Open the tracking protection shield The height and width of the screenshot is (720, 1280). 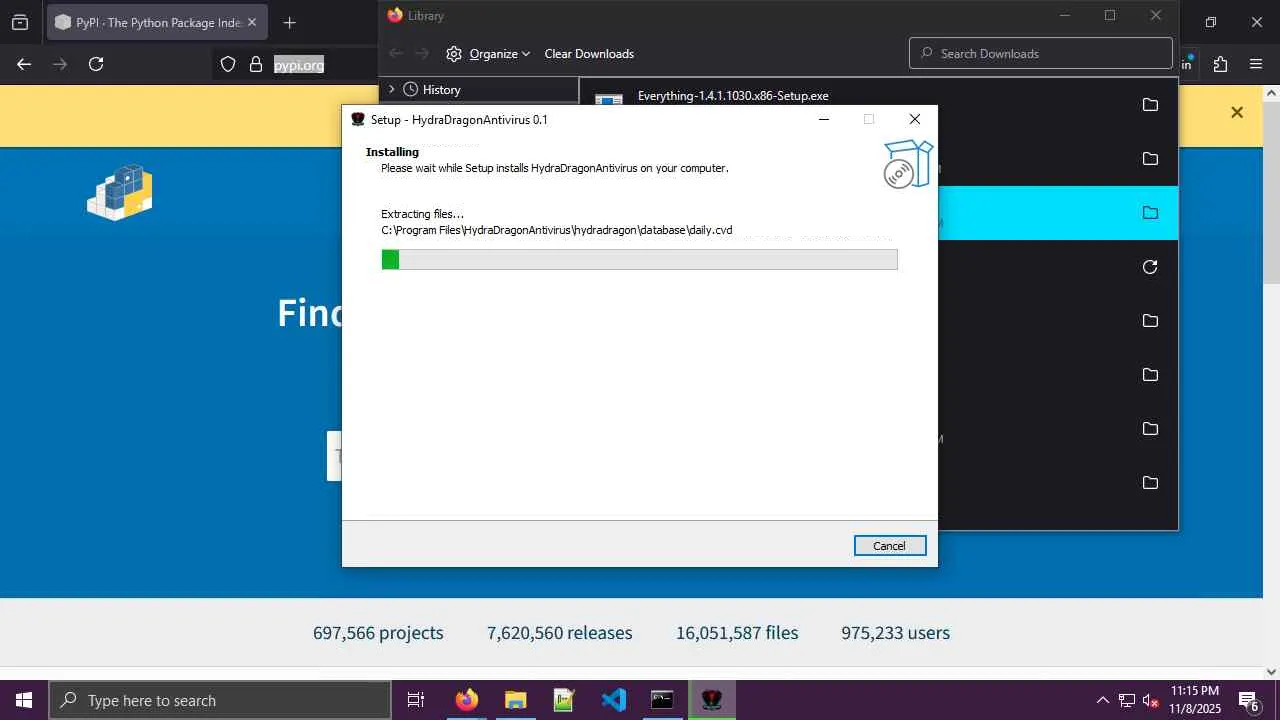coord(228,64)
